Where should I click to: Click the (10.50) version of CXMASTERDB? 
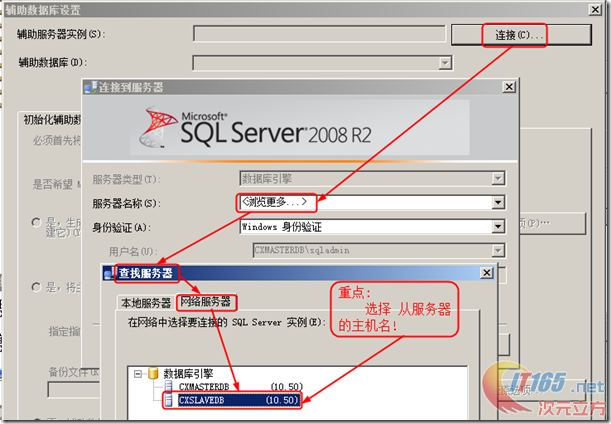tap(287, 387)
